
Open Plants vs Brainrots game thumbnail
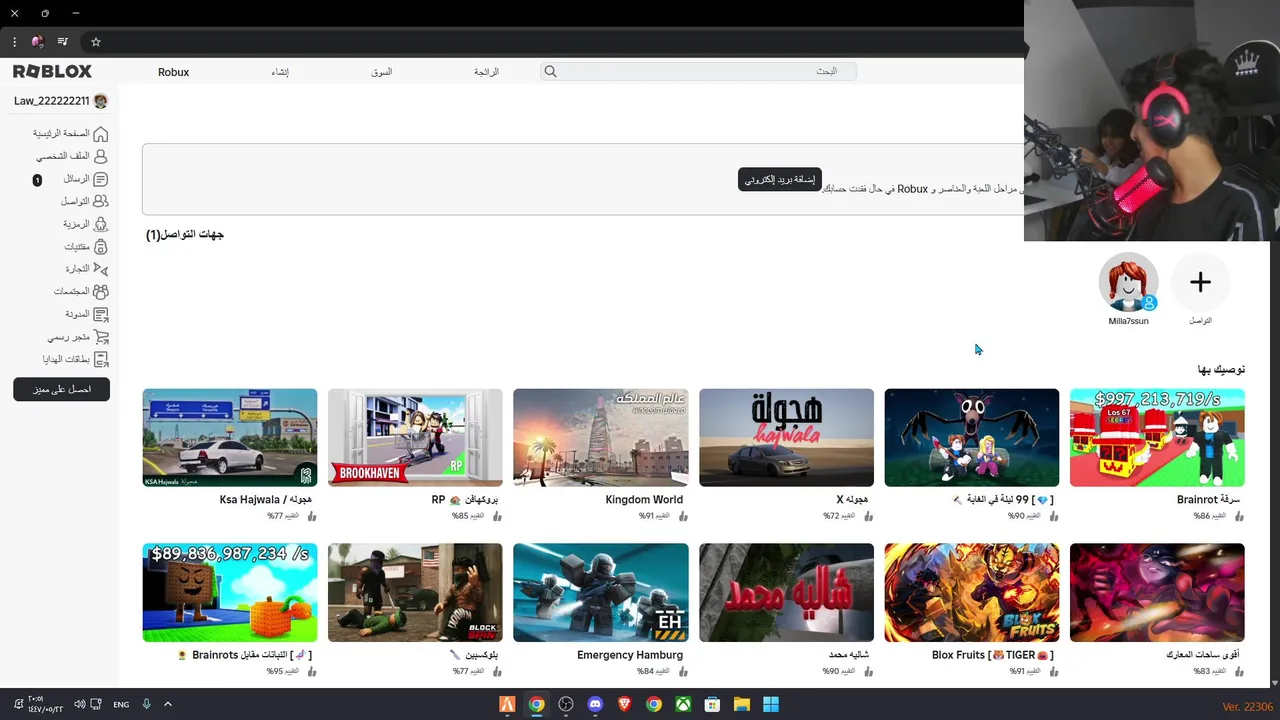coord(230,593)
